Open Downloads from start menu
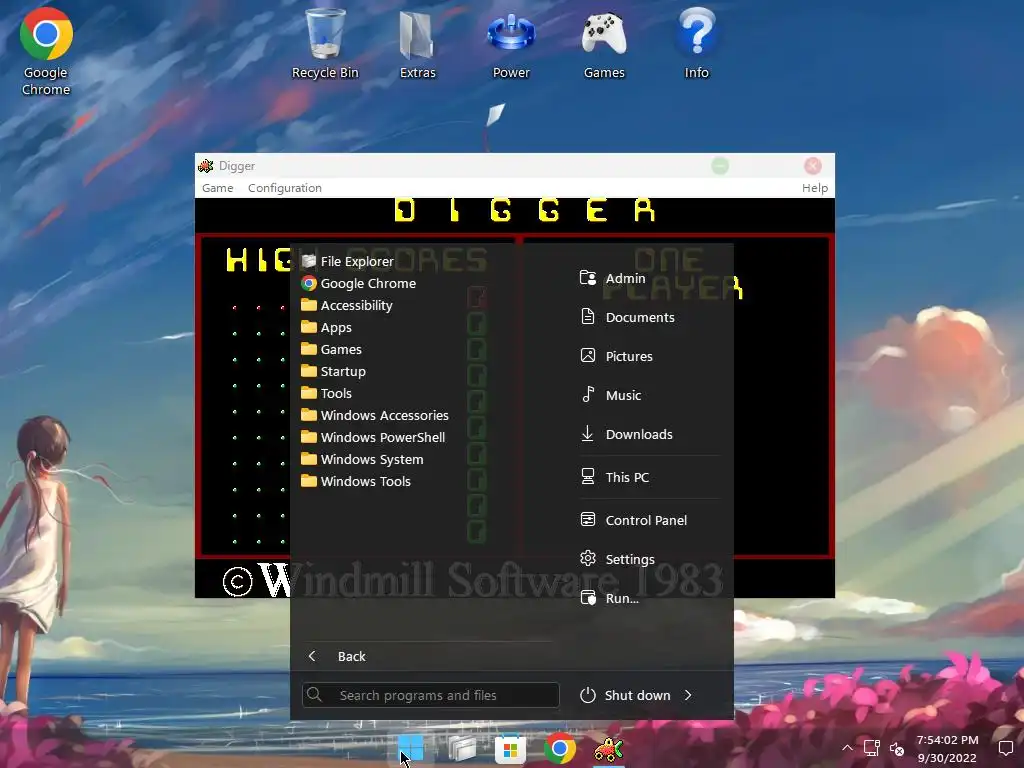The width and height of the screenshot is (1024, 768). pos(626,434)
